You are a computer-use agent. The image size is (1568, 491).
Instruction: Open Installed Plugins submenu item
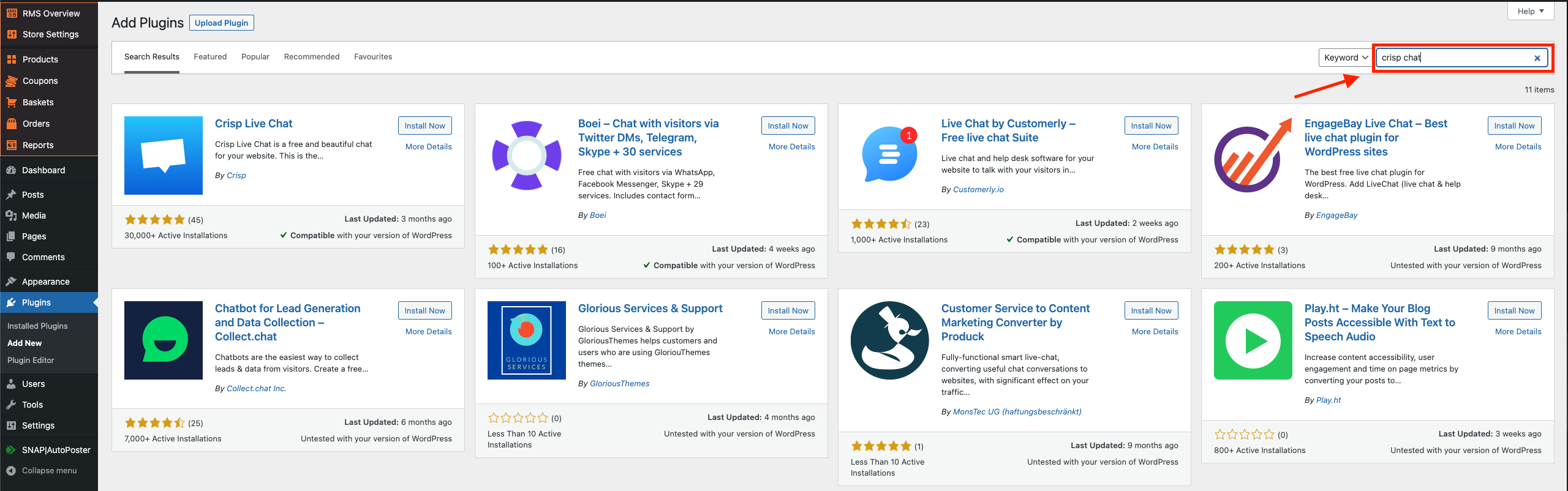coord(37,326)
